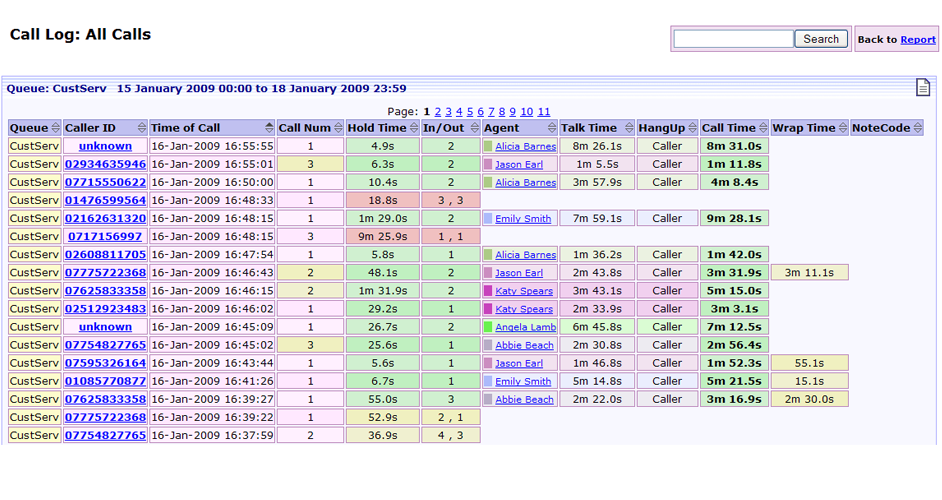The height and width of the screenshot is (500, 942).
Task: Sort by Hold Time column arrows
Action: point(413,127)
